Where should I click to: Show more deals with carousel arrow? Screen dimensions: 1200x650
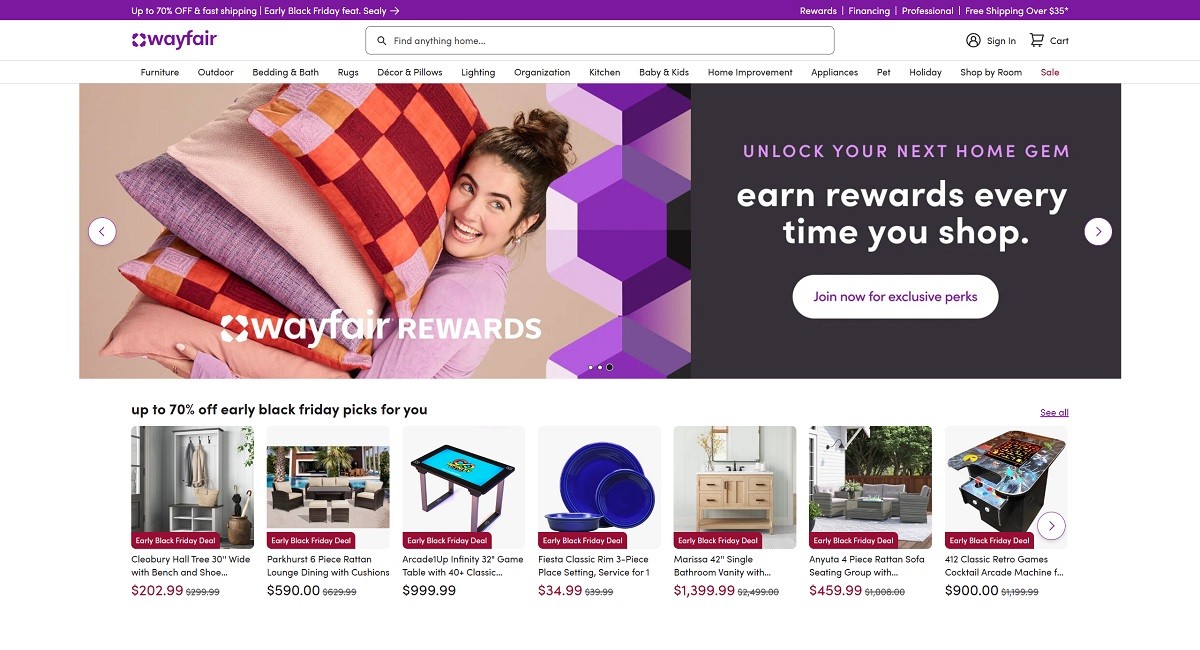pyautogui.click(x=1051, y=525)
